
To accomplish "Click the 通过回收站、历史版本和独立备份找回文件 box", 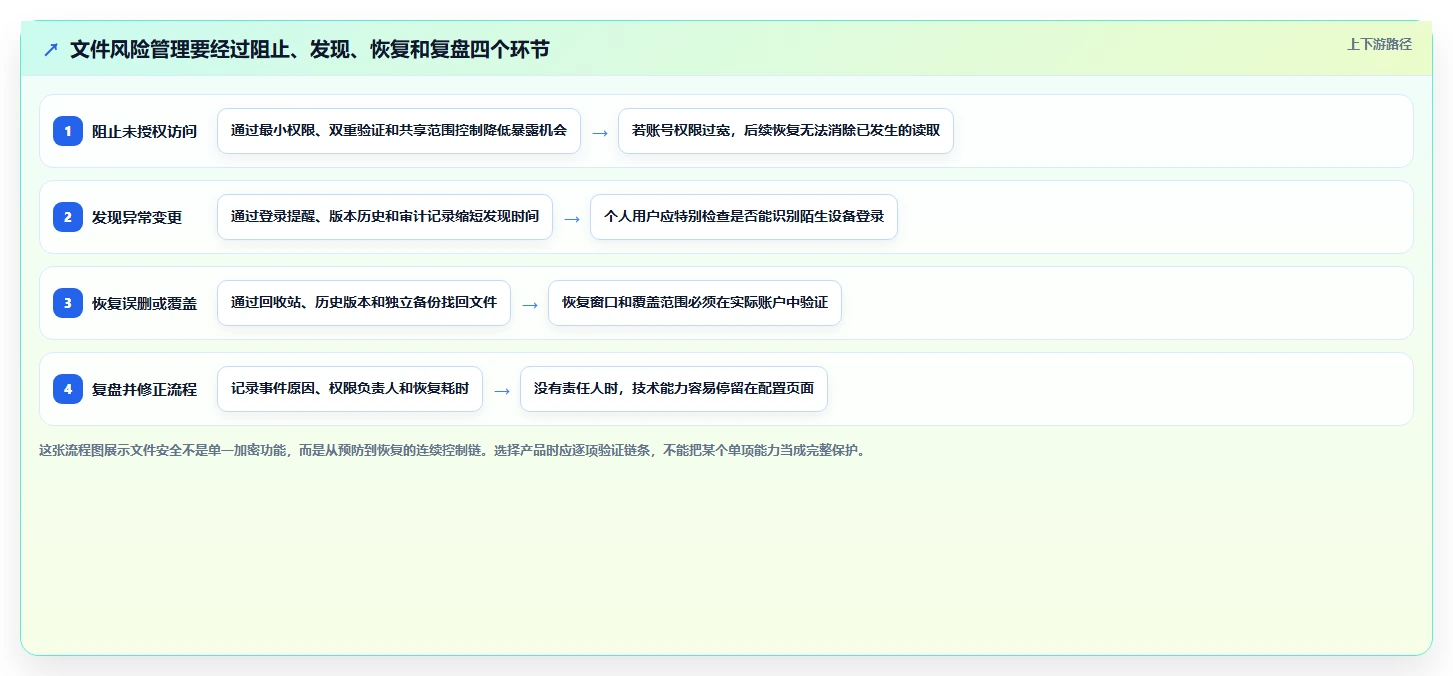I will 364,303.
